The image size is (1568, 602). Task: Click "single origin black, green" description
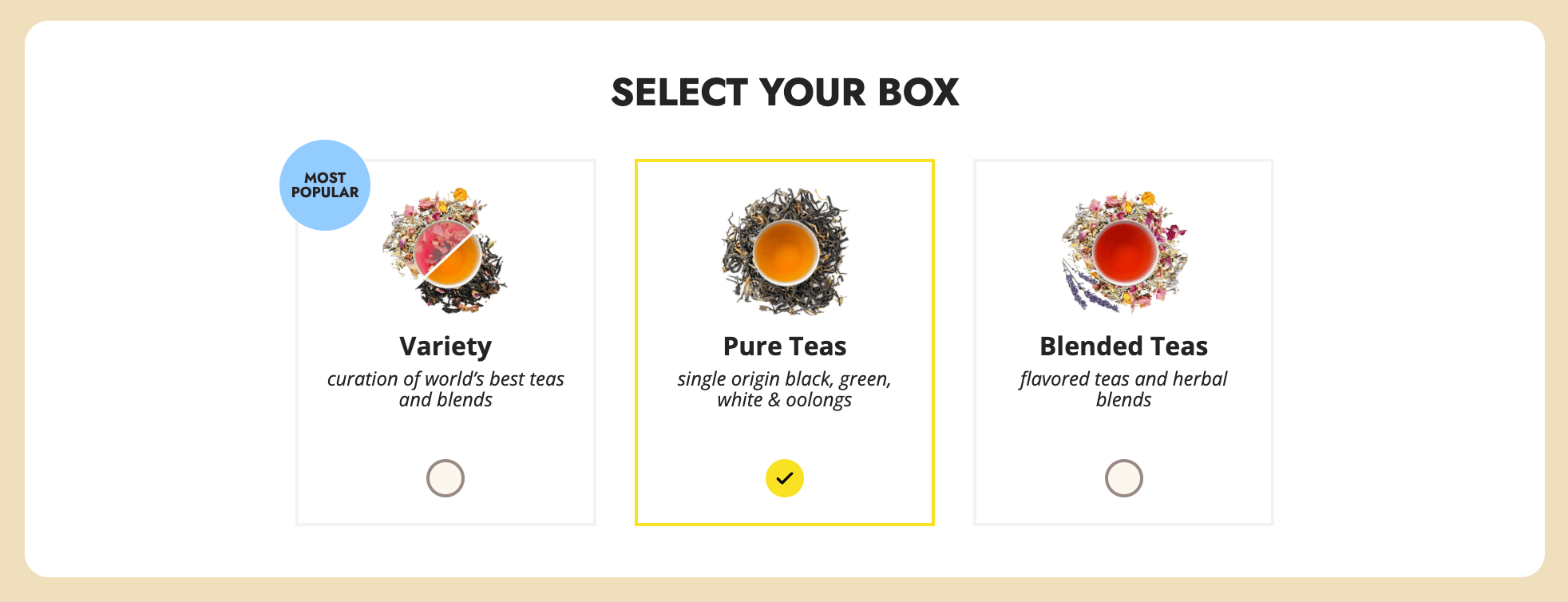coord(785,378)
